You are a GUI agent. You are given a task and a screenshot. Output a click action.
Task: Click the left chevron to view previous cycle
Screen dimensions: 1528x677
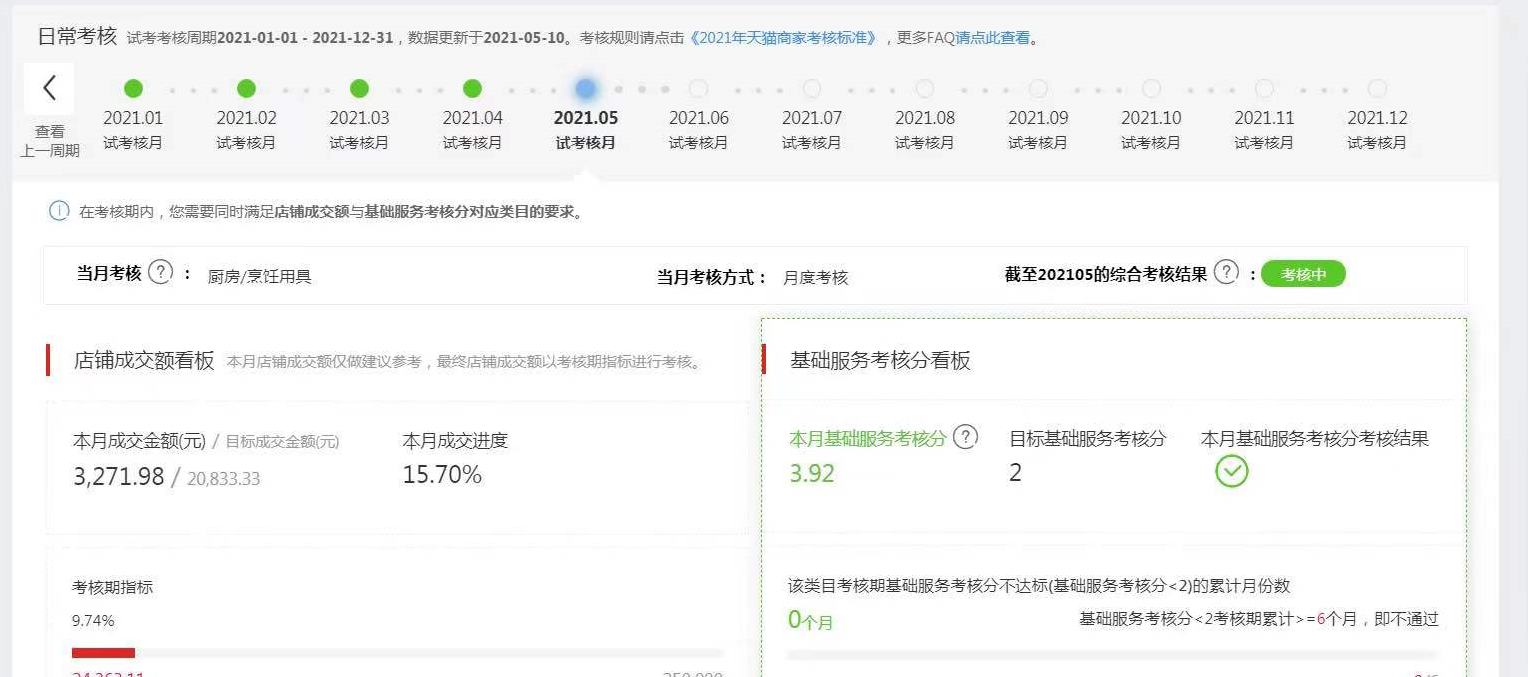tap(50, 88)
